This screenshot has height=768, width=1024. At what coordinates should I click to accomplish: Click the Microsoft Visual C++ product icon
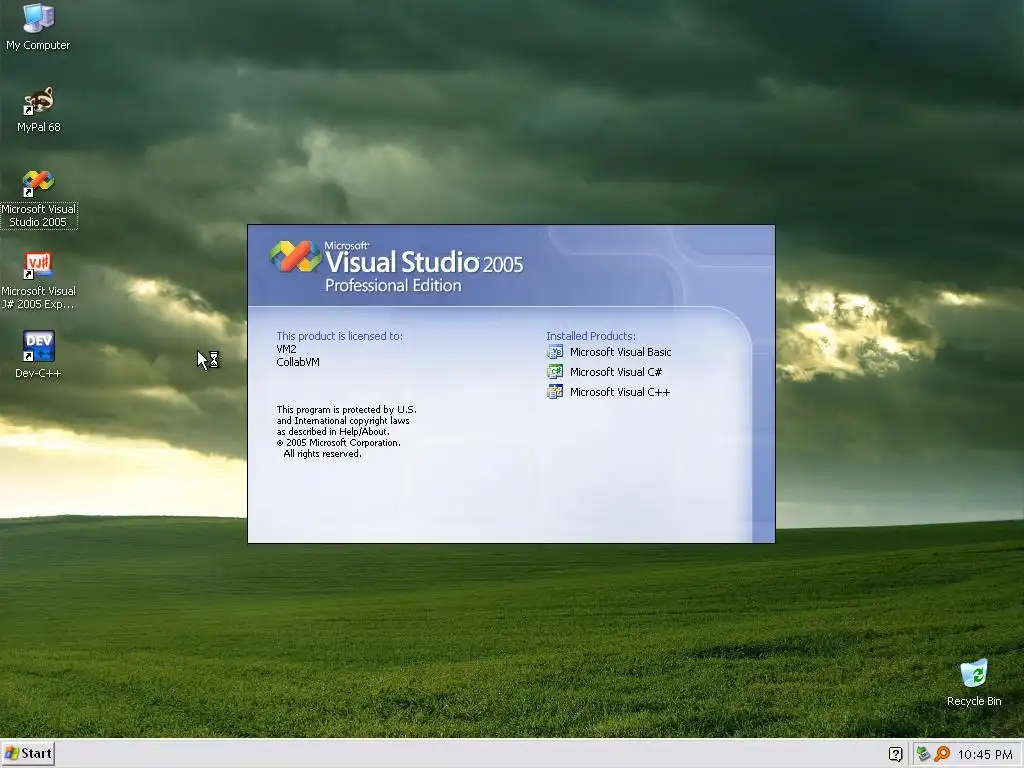tap(555, 392)
